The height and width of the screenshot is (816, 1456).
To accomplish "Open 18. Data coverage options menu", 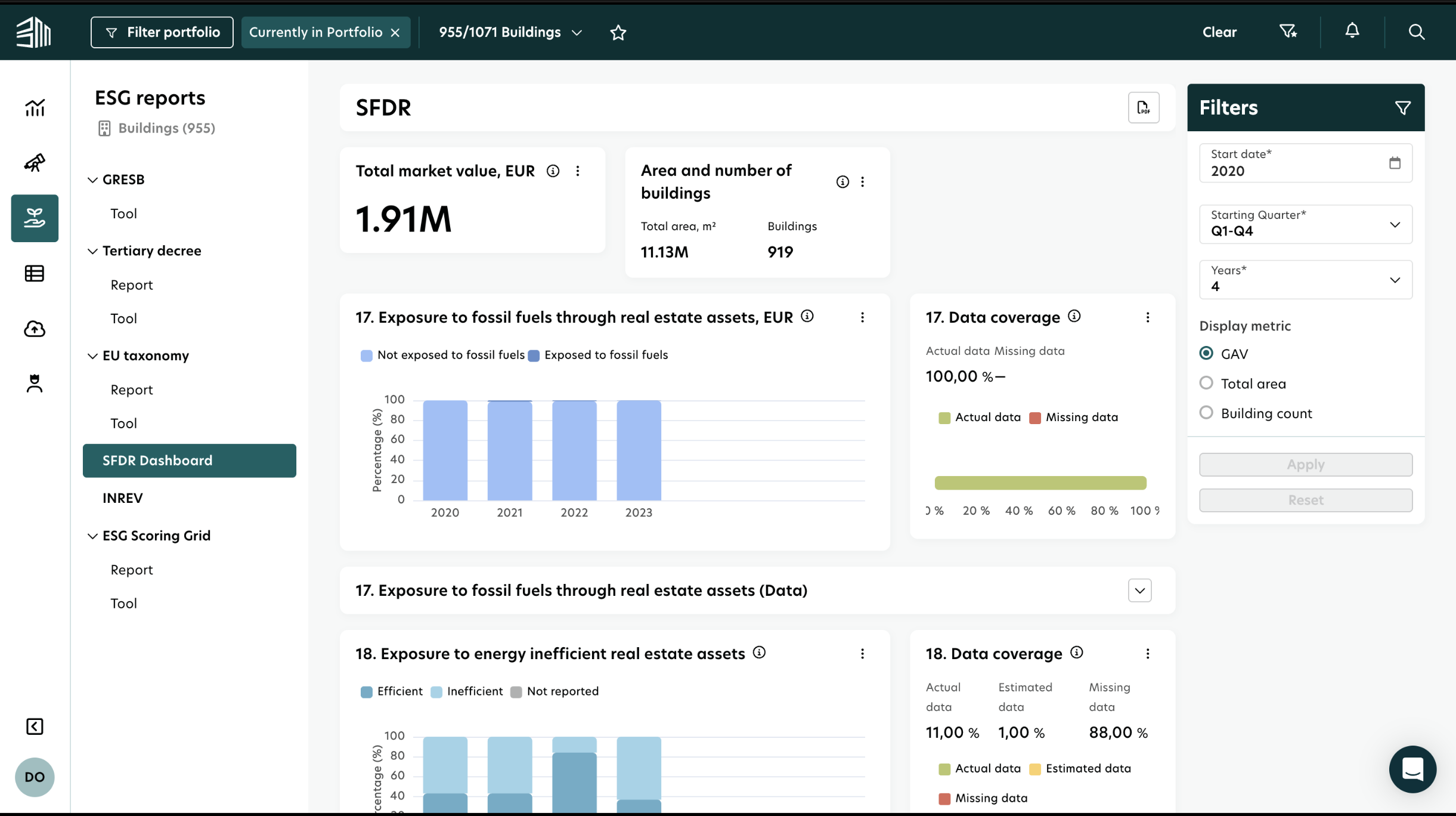I will (x=1148, y=654).
